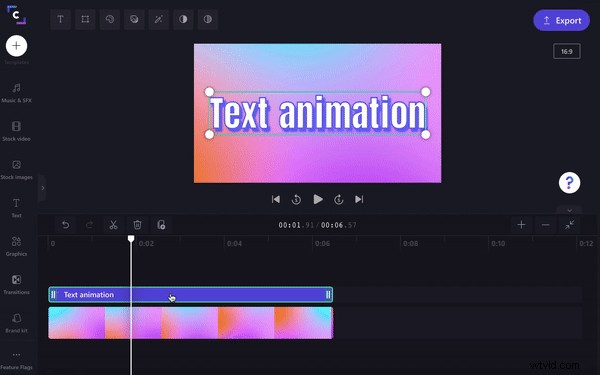Undo the last action
Image resolution: width=600 pixels, height=375 pixels.
pyautogui.click(x=65, y=225)
